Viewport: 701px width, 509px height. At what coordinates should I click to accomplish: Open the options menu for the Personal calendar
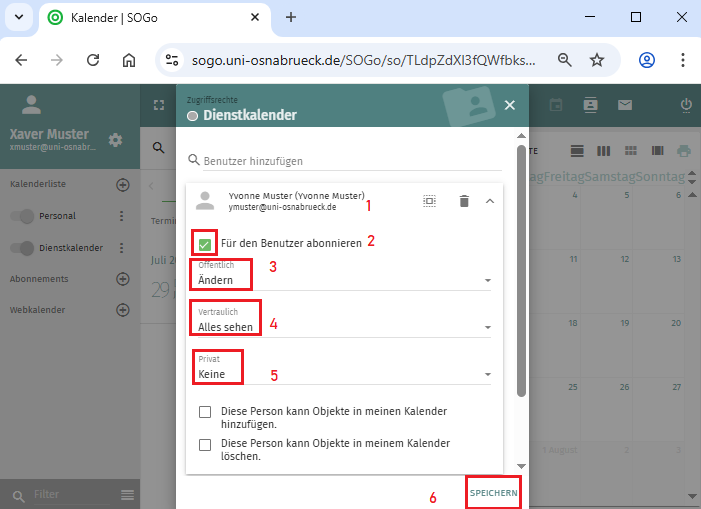[x=122, y=216]
